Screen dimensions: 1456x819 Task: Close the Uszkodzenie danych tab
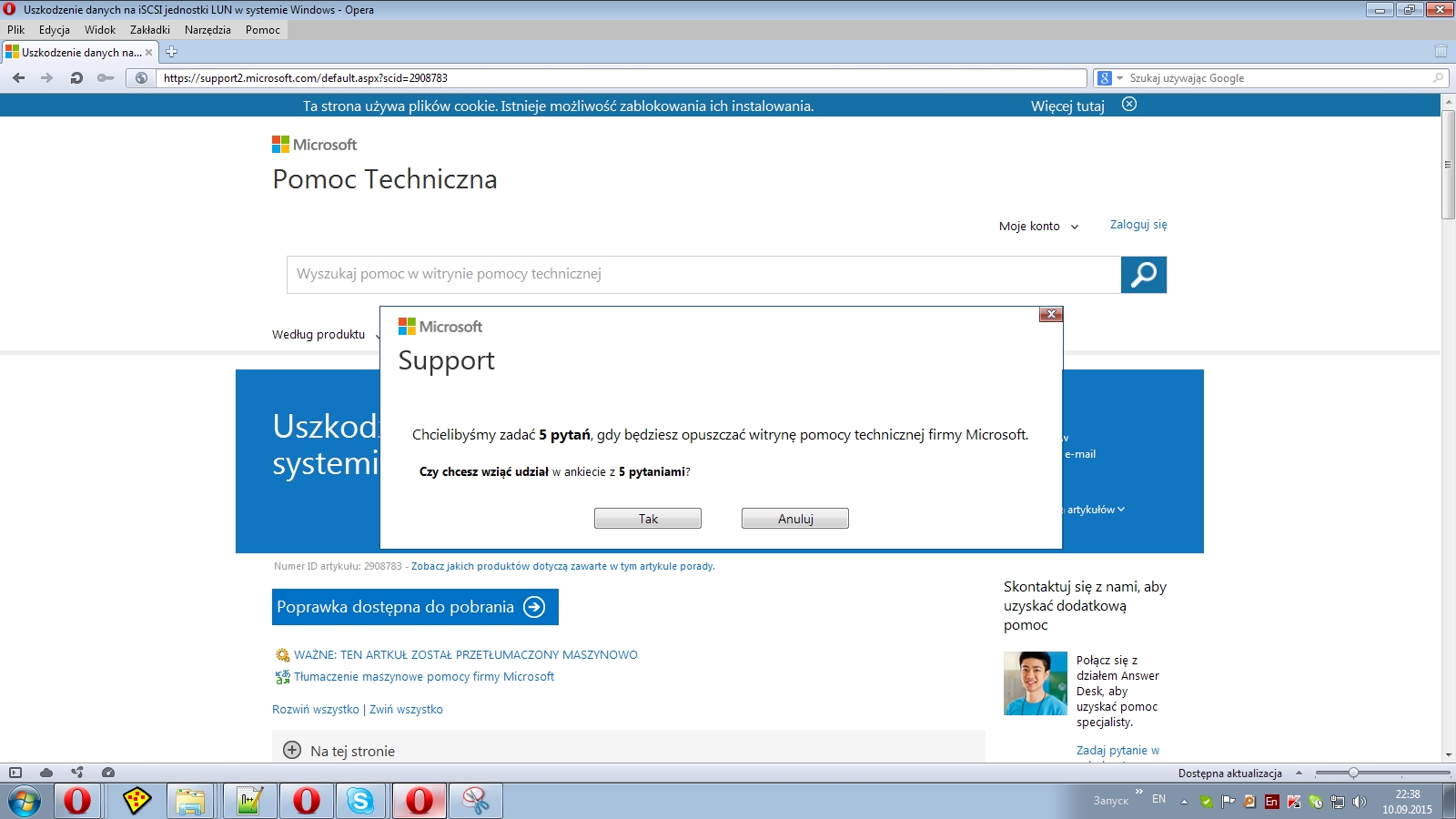149,52
